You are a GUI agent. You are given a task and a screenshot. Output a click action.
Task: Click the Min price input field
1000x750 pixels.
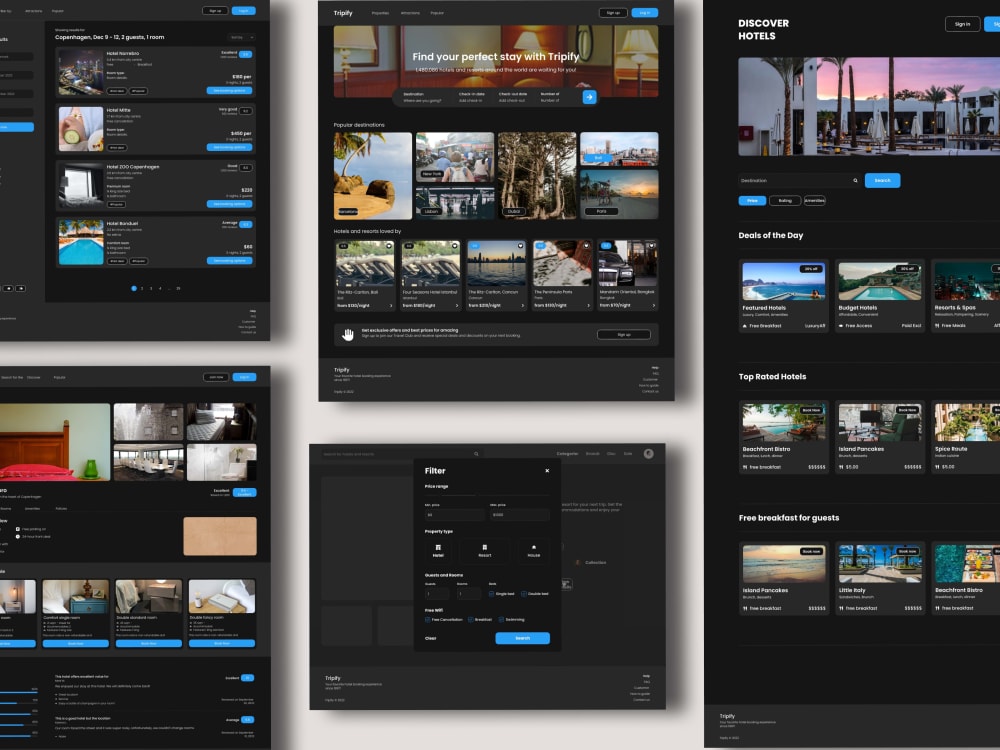tap(454, 515)
